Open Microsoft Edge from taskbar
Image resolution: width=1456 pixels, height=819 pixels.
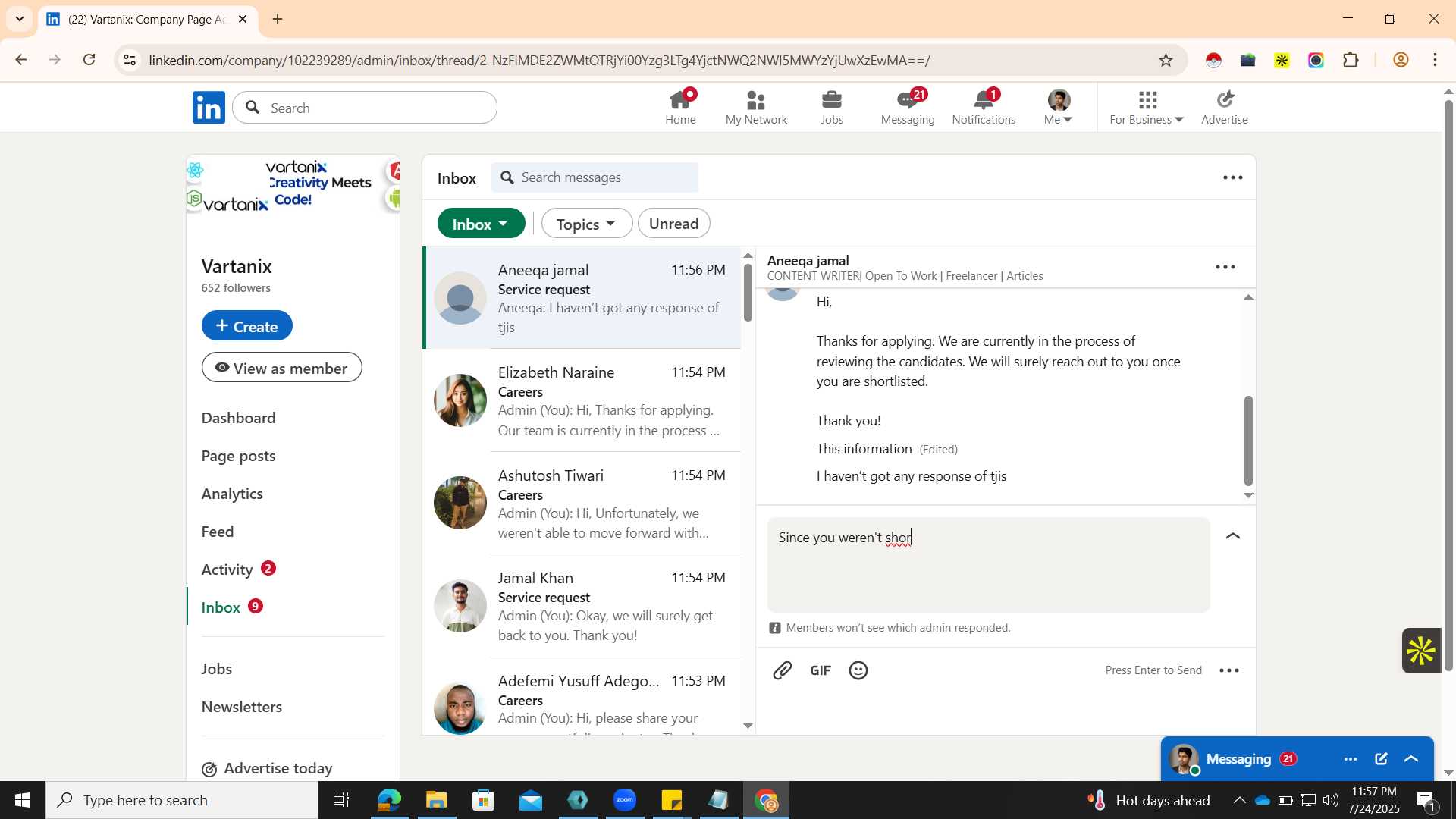[x=390, y=800]
